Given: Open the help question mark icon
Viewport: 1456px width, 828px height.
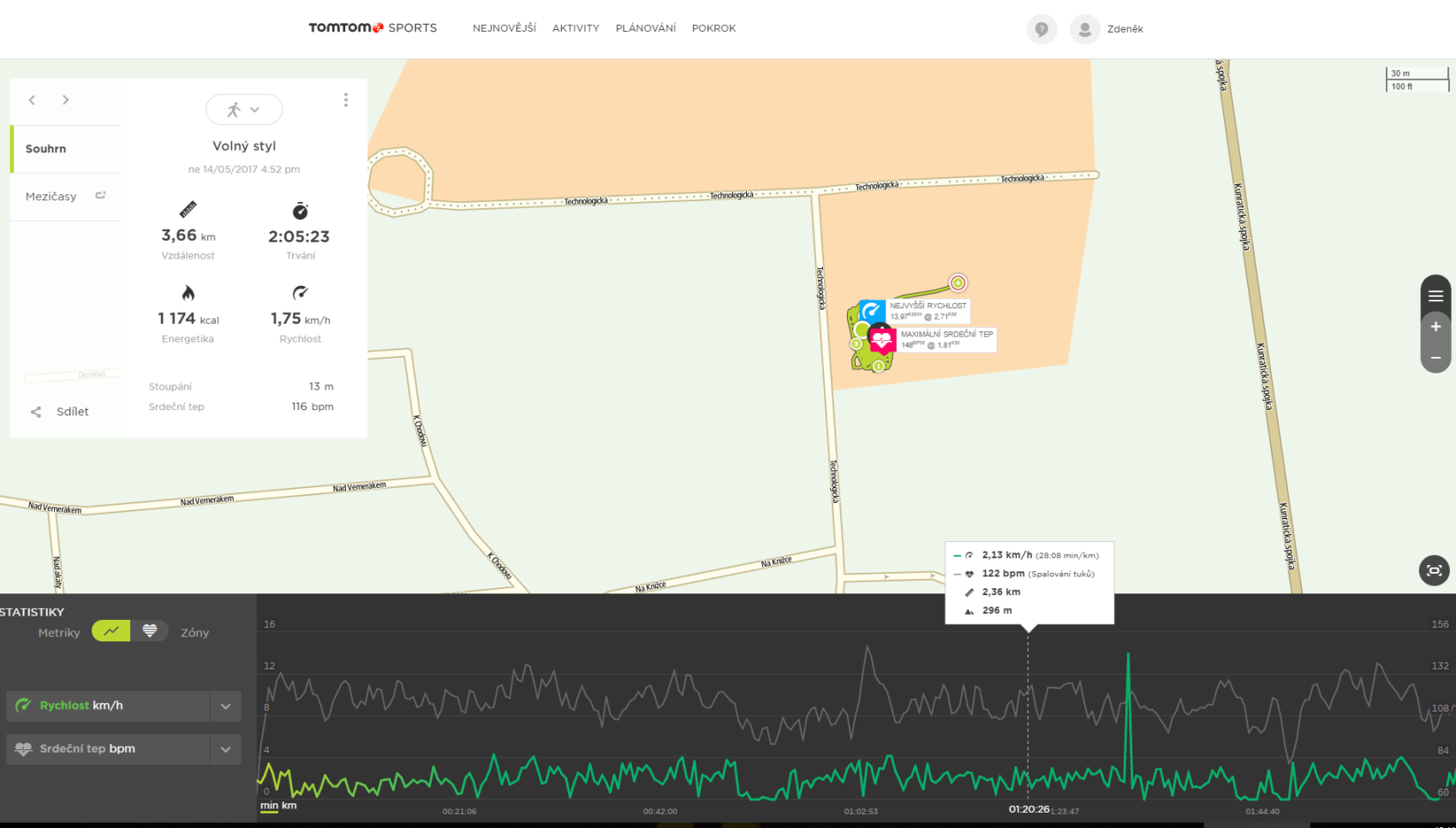Looking at the screenshot, I should tap(1041, 29).
